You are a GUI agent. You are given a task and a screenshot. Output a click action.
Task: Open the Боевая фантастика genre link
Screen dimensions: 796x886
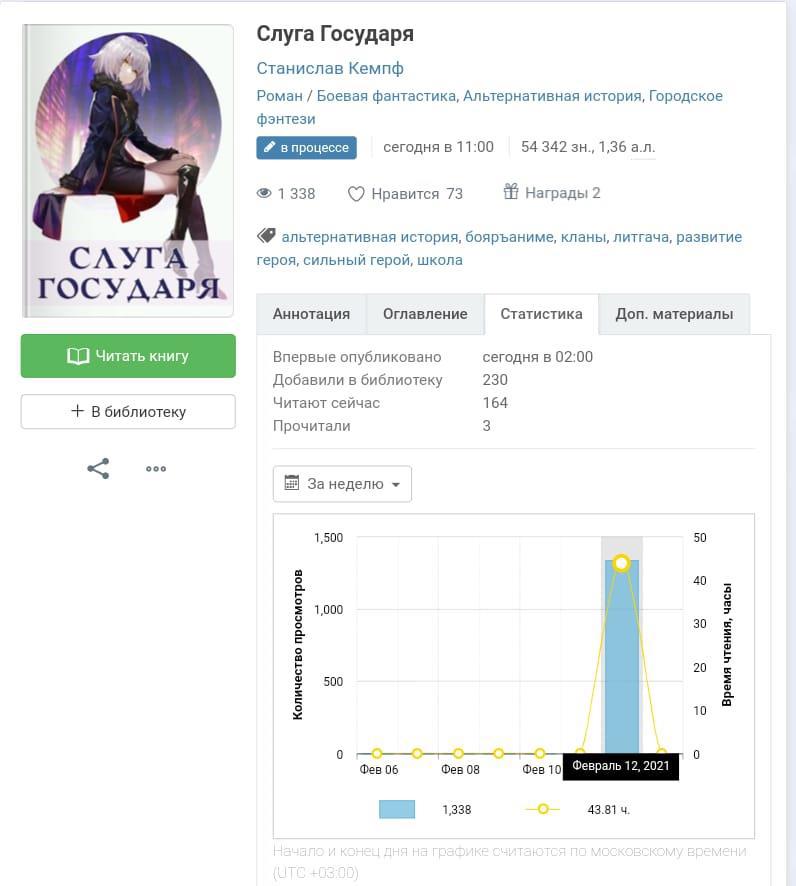(387, 96)
